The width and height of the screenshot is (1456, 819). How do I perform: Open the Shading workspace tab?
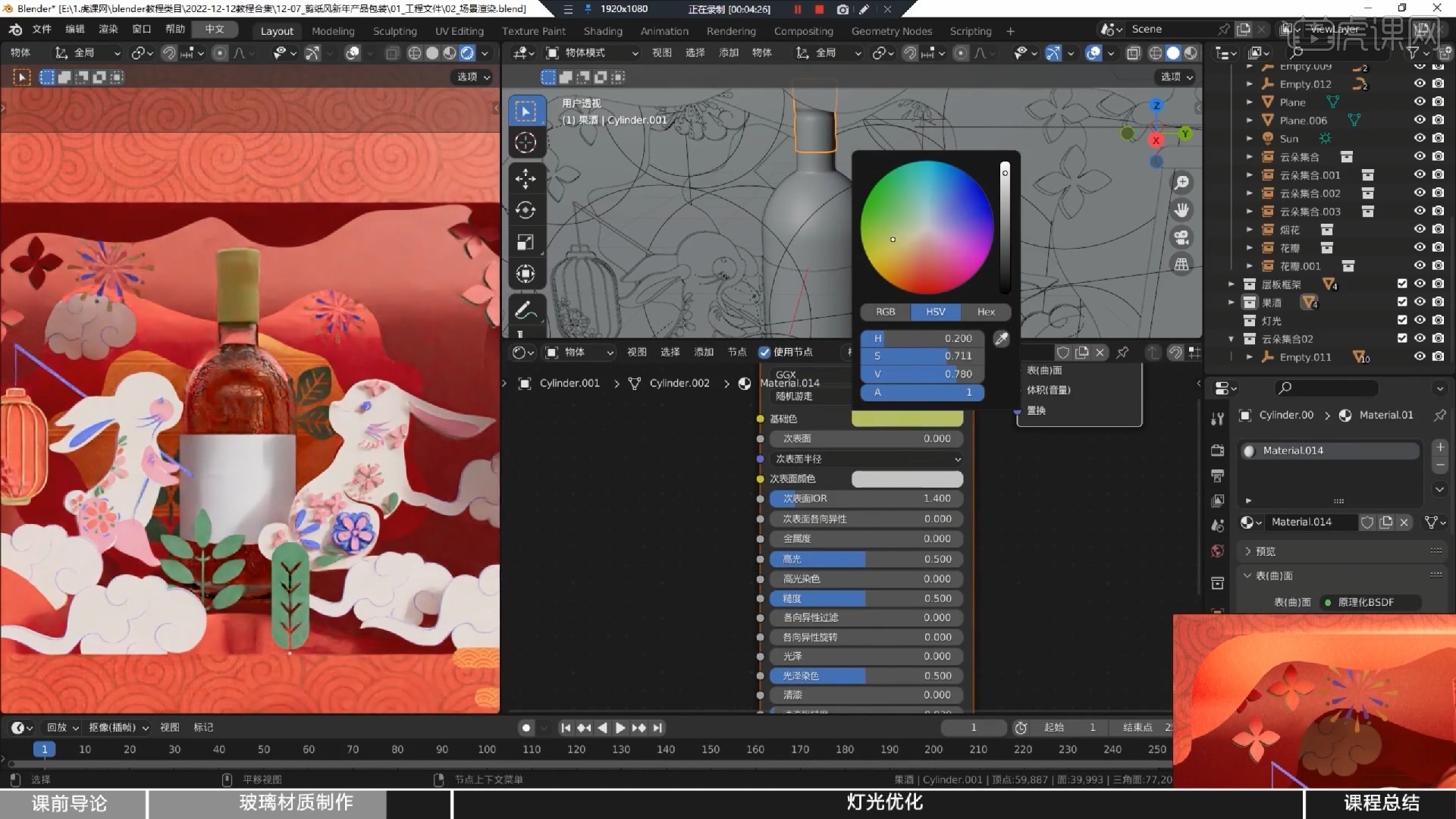click(x=603, y=31)
